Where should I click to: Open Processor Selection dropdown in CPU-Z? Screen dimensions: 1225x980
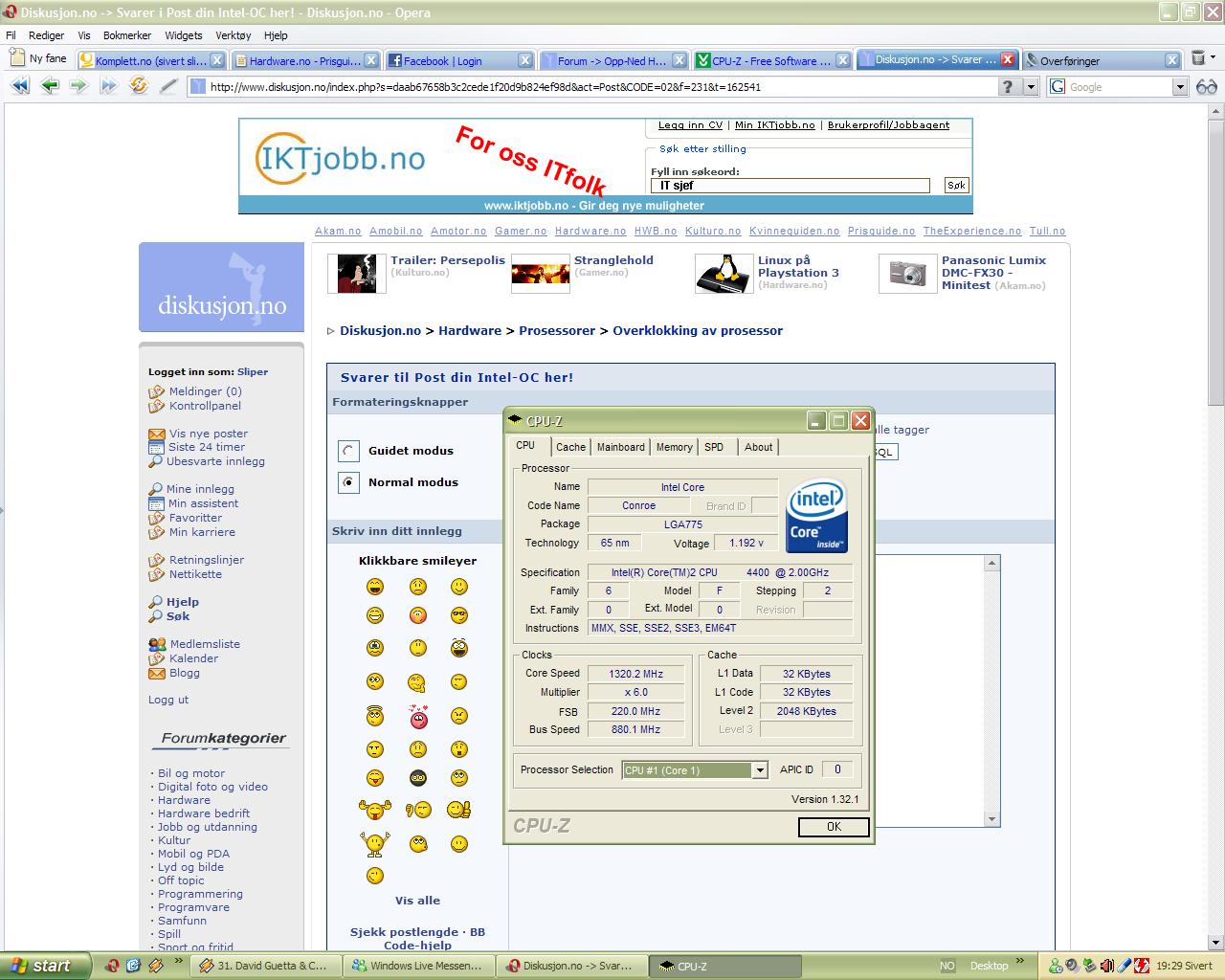(x=760, y=770)
